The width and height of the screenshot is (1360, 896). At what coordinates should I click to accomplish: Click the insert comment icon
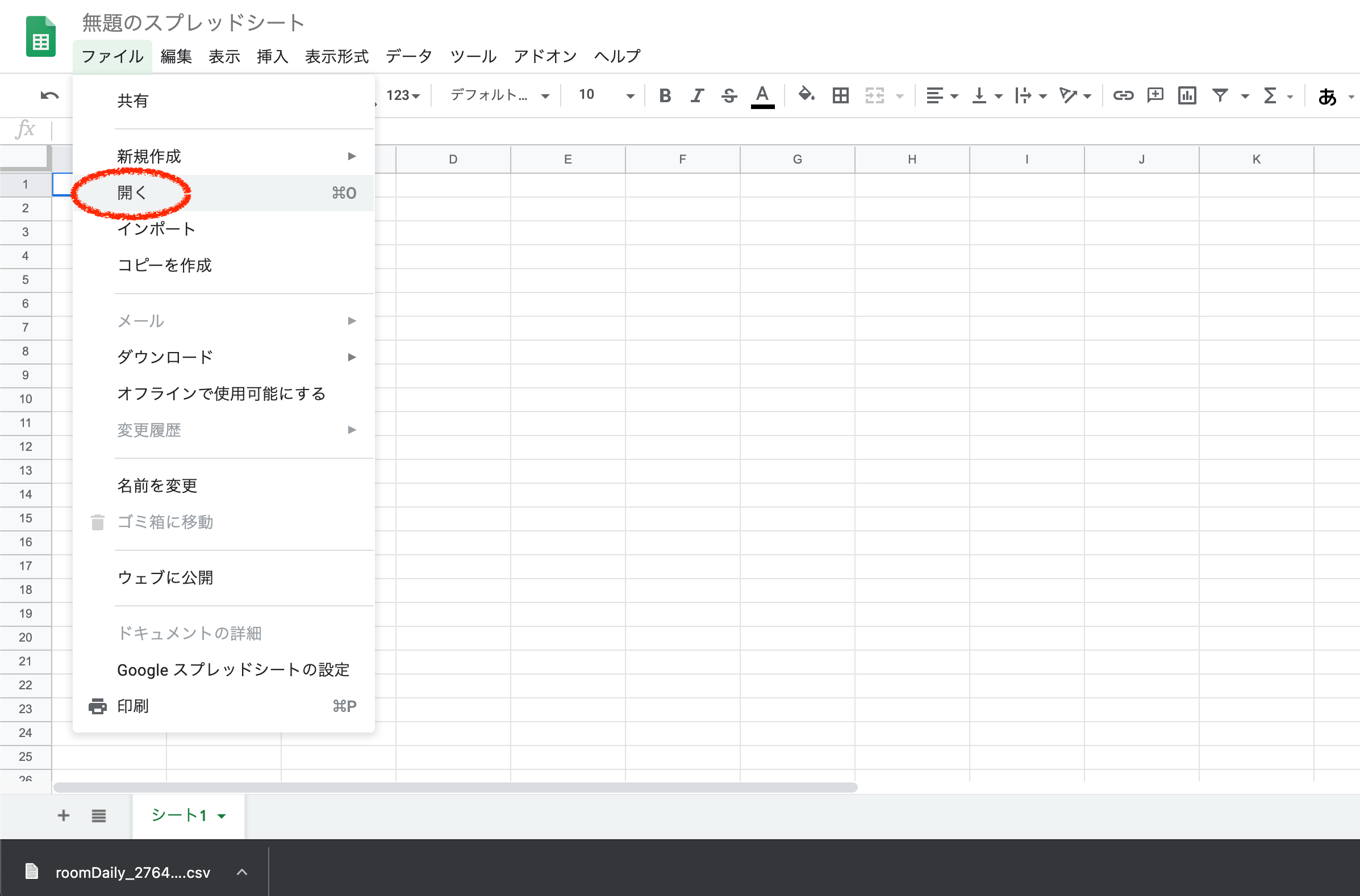1155,95
